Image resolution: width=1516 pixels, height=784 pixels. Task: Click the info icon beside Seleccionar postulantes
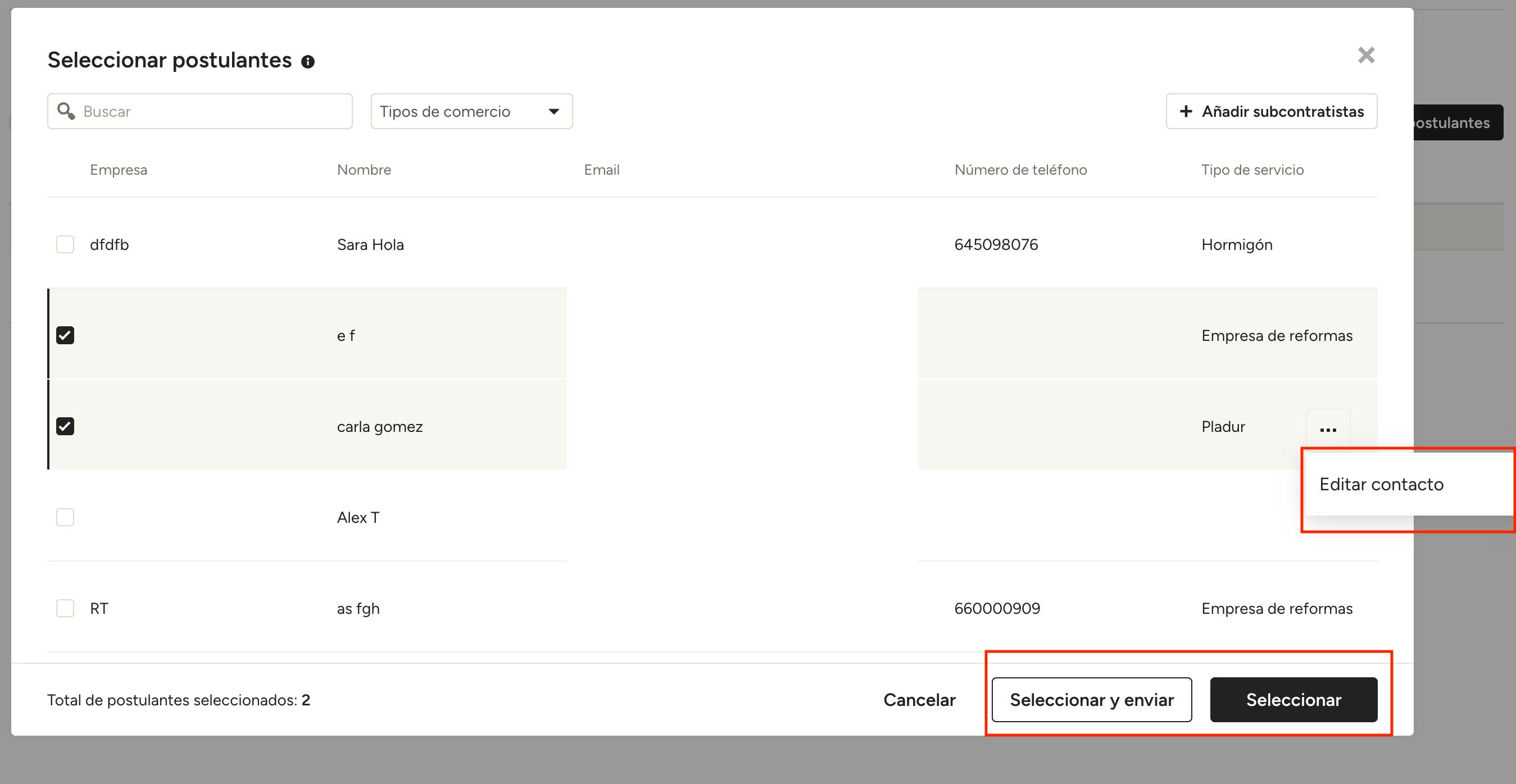(x=308, y=62)
